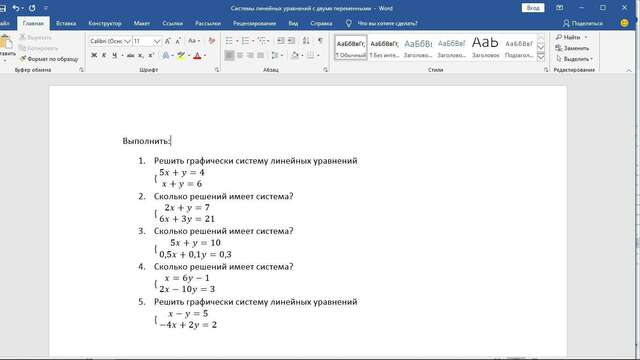Click the numbered list icon
This screenshot has width=640, height=360.
(x=245, y=41)
